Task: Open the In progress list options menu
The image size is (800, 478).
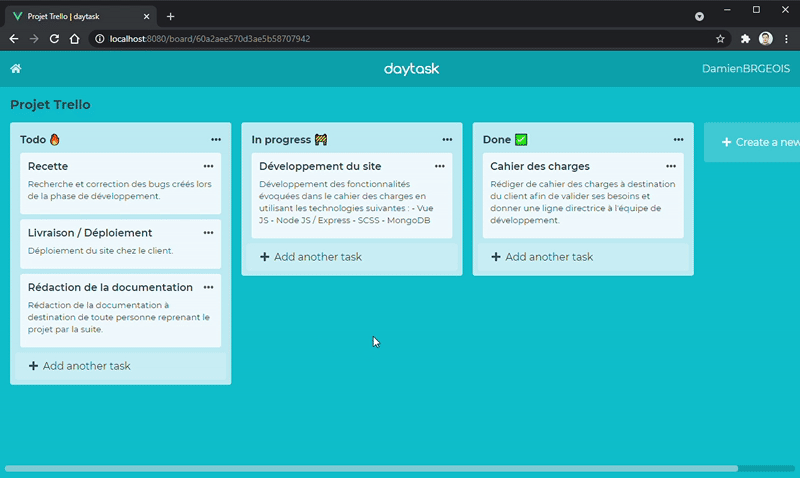Action: tap(447, 139)
